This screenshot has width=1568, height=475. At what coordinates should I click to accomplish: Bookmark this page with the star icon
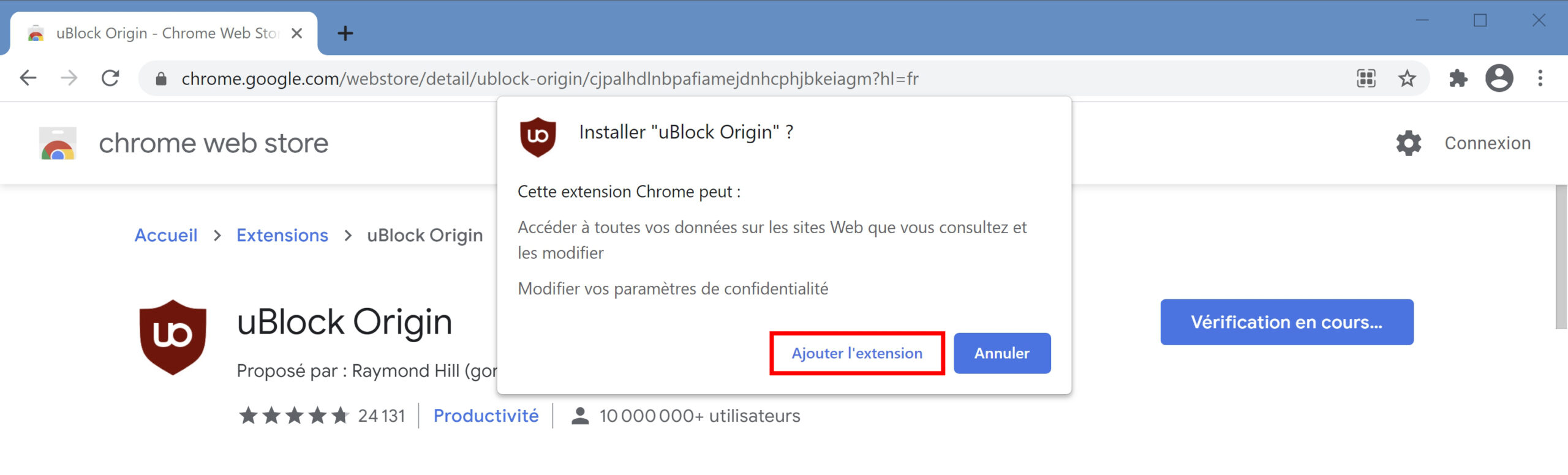click(1407, 78)
